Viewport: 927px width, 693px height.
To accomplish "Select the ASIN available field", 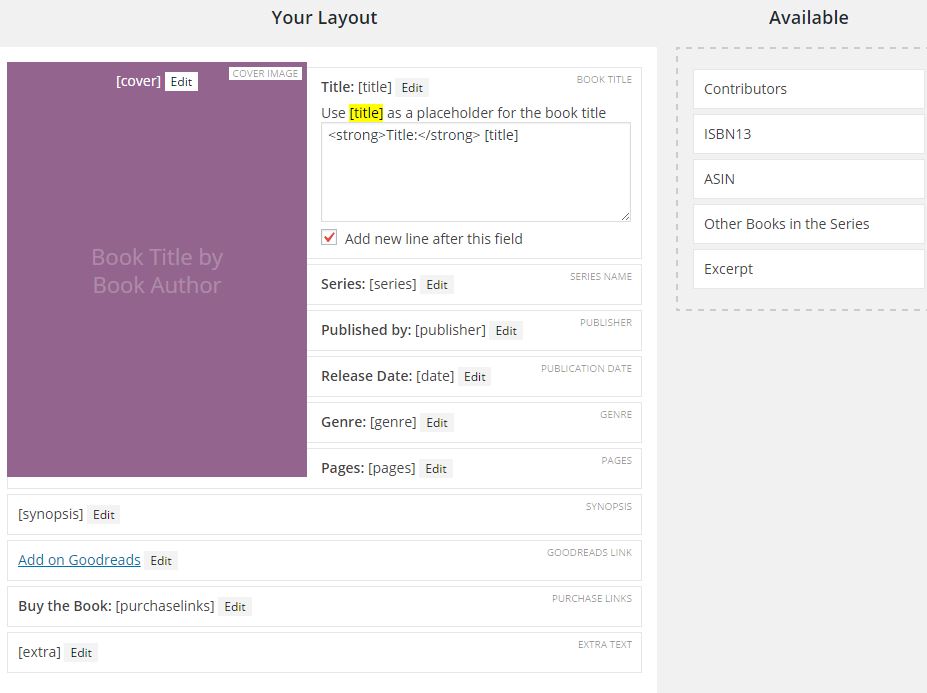I will click(809, 179).
